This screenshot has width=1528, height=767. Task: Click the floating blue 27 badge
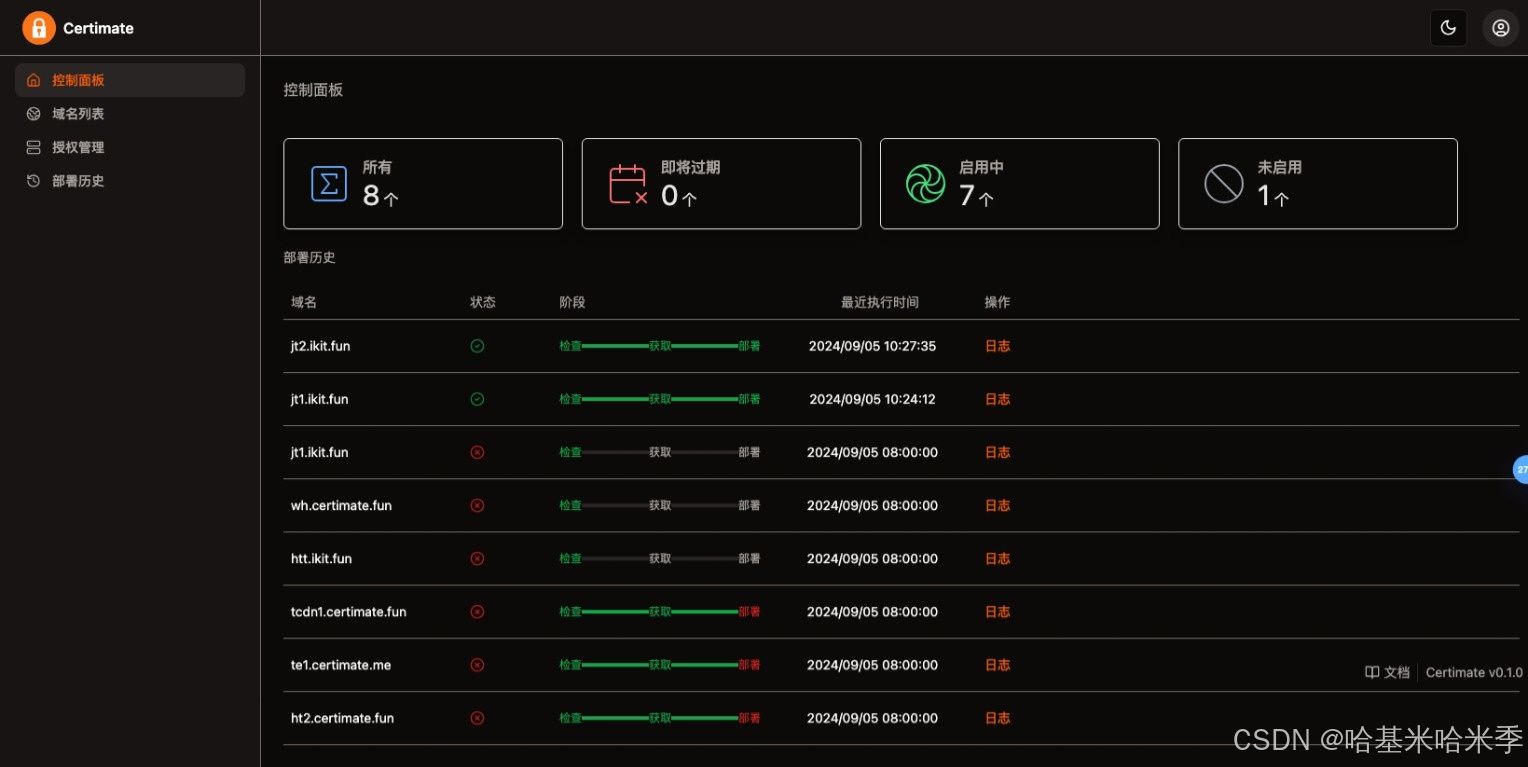[x=1520, y=469]
